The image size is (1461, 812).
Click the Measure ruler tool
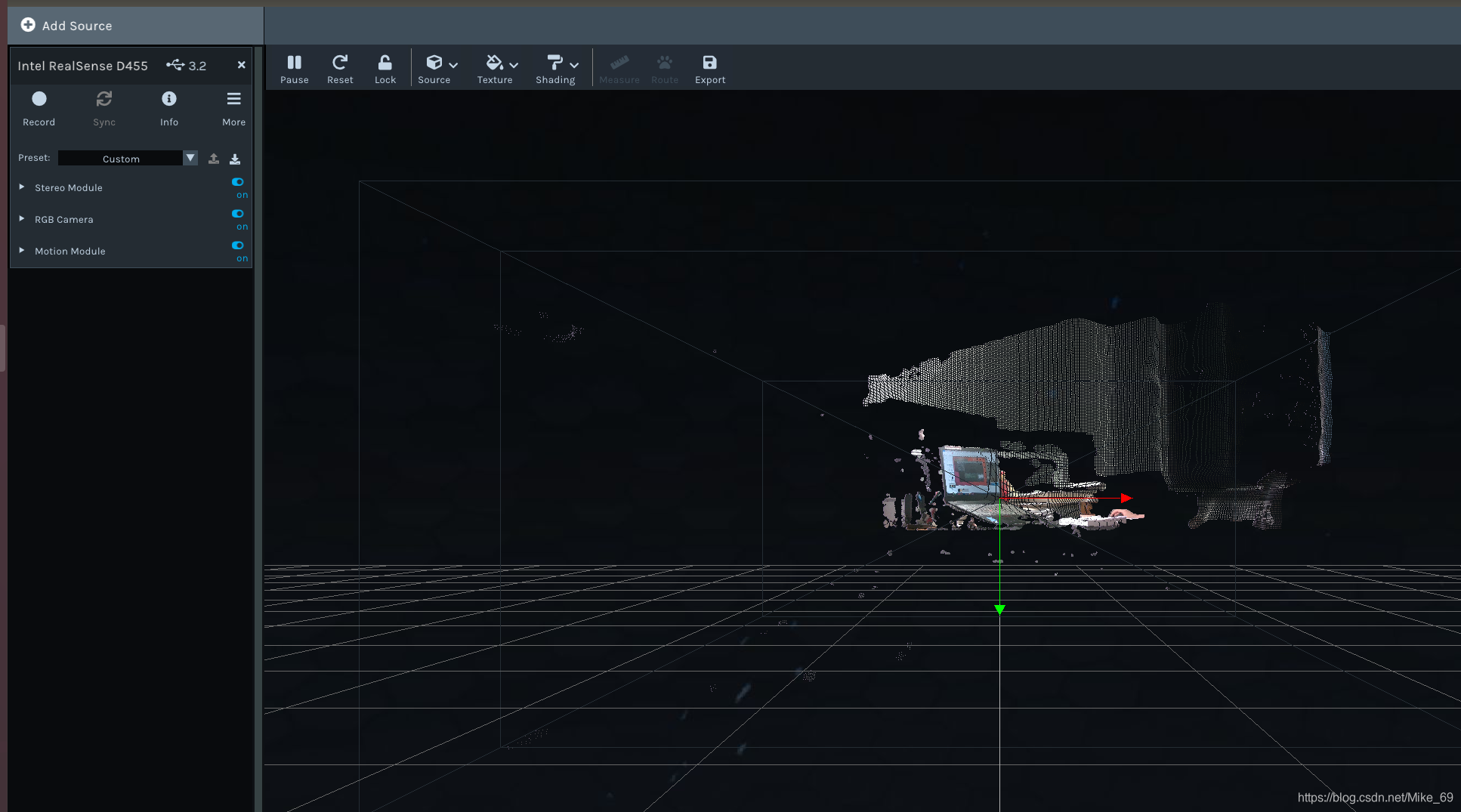point(619,69)
